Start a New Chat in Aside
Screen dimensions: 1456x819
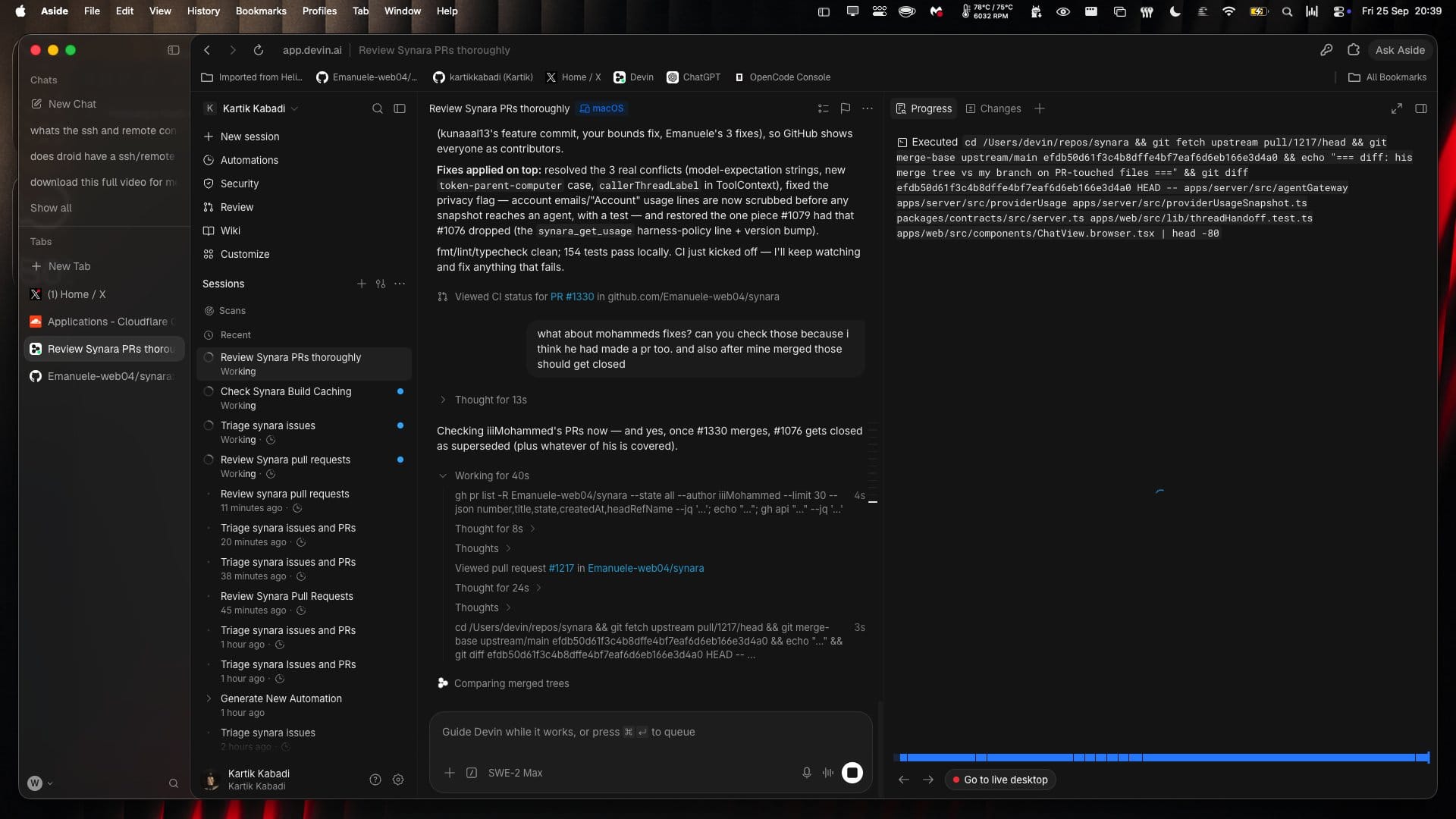click(64, 104)
